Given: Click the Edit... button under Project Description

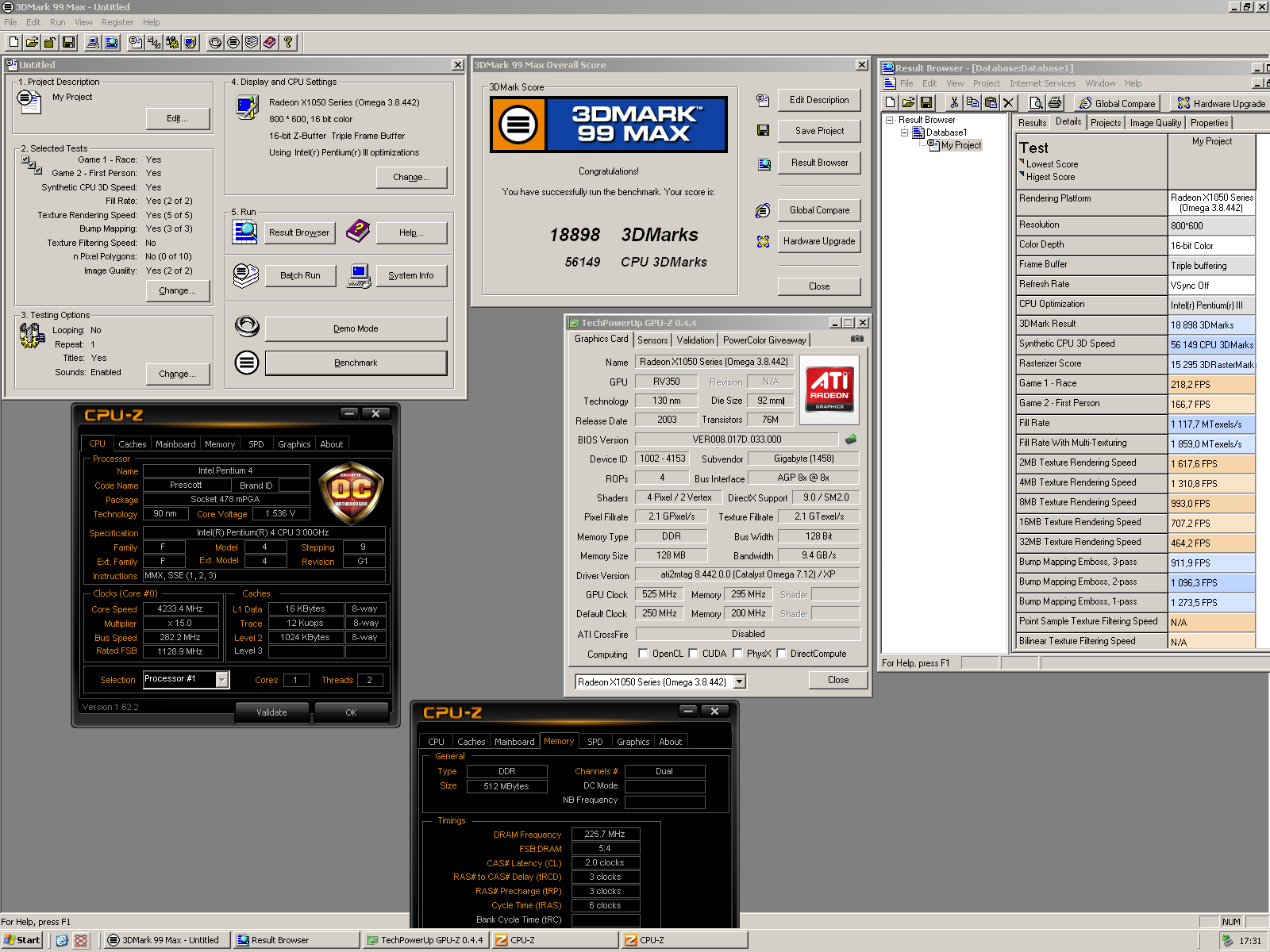Looking at the screenshot, I should [x=178, y=118].
